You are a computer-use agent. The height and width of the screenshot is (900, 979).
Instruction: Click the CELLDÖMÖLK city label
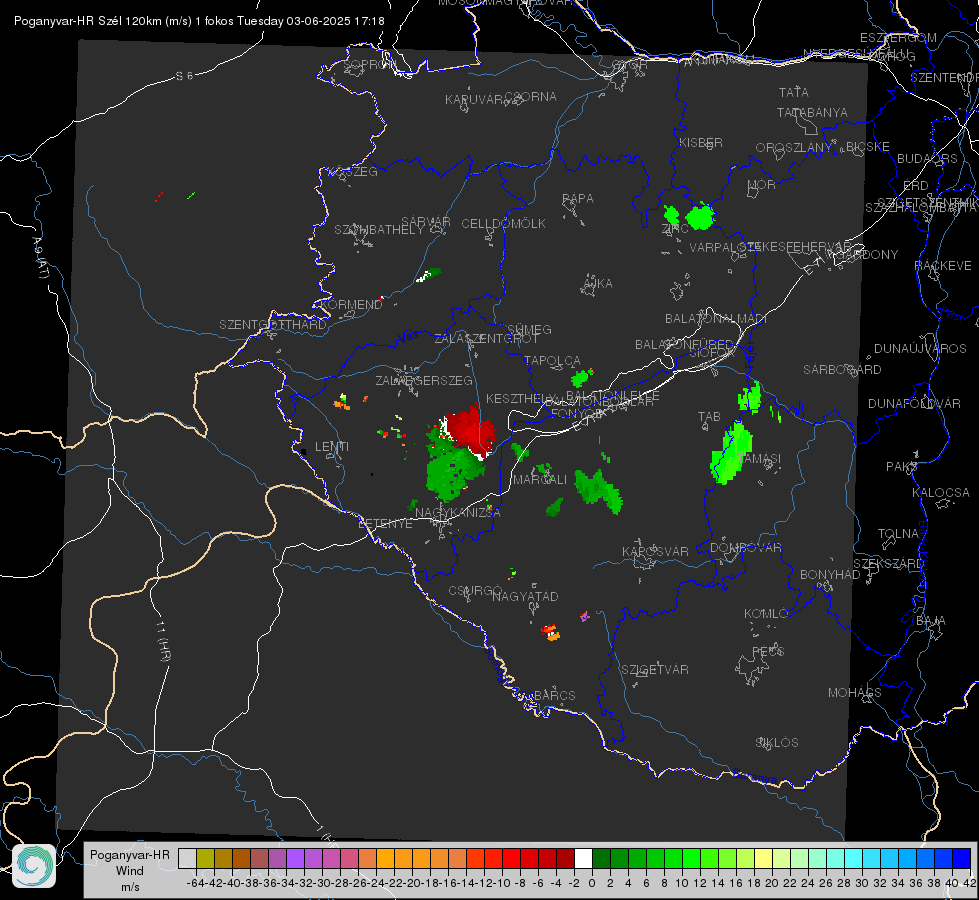click(504, 224)
